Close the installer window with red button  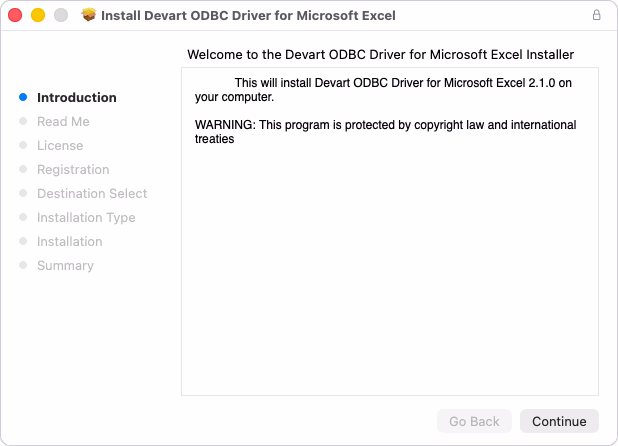click(x=15, y=15)
